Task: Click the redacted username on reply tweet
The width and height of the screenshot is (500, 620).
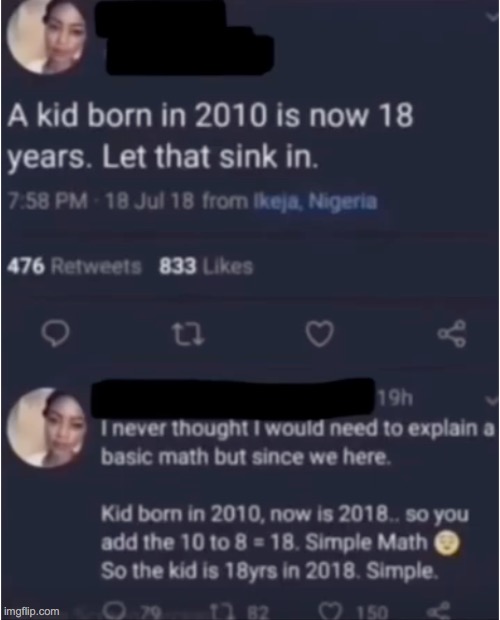Action: click(x=233, y=398)
